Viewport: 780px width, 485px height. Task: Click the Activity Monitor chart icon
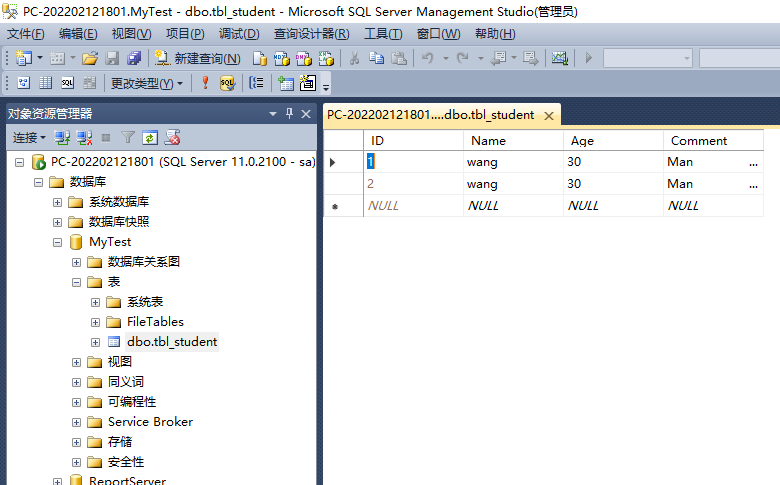pyautogui.click(x=560, y=59)
